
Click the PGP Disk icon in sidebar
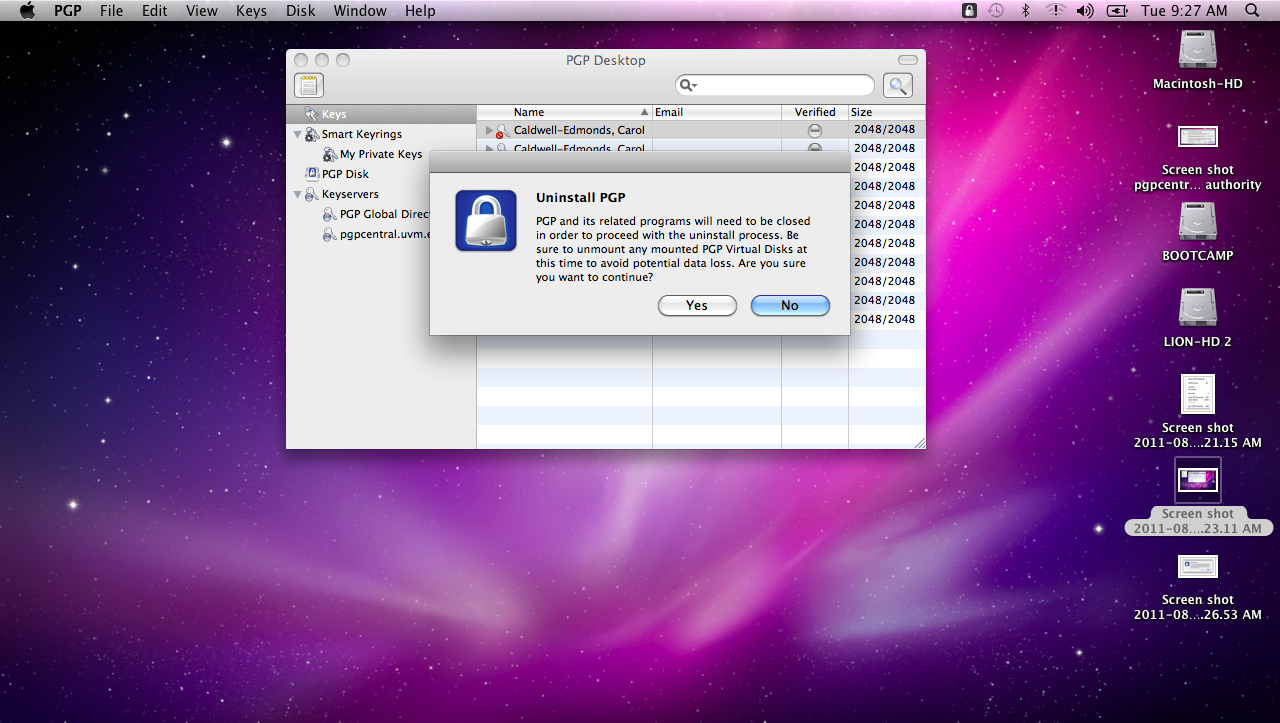click(312, 174)
